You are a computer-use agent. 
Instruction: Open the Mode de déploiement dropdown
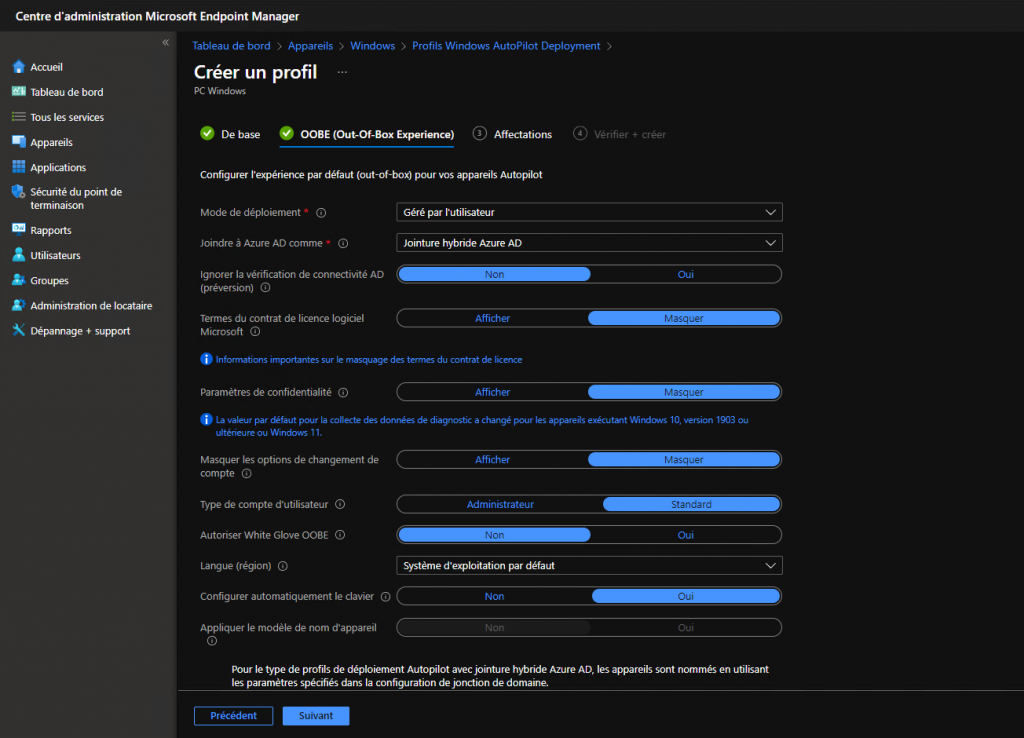[x=589, y=212]
